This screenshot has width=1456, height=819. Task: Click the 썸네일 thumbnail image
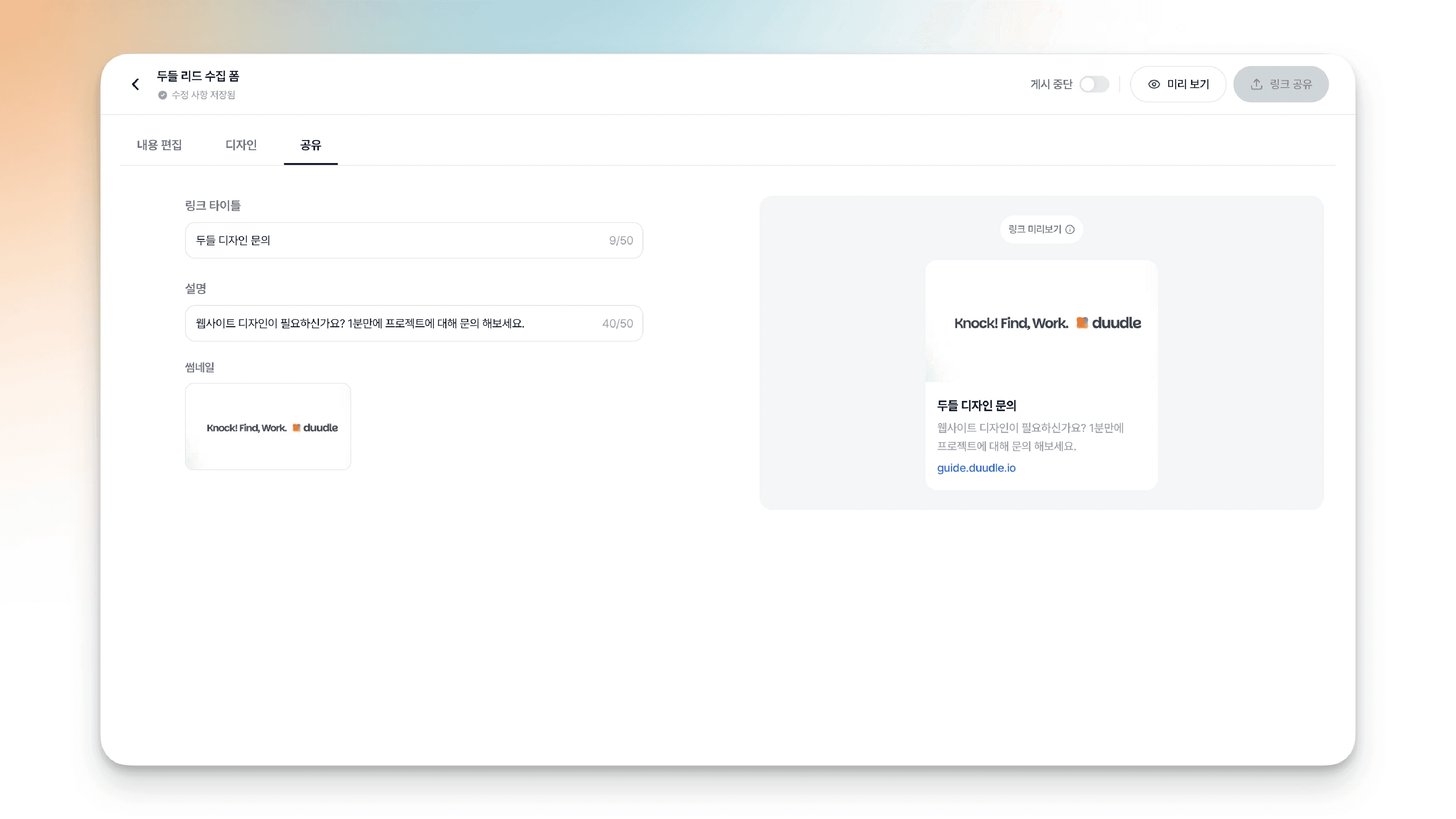[268, 427]
